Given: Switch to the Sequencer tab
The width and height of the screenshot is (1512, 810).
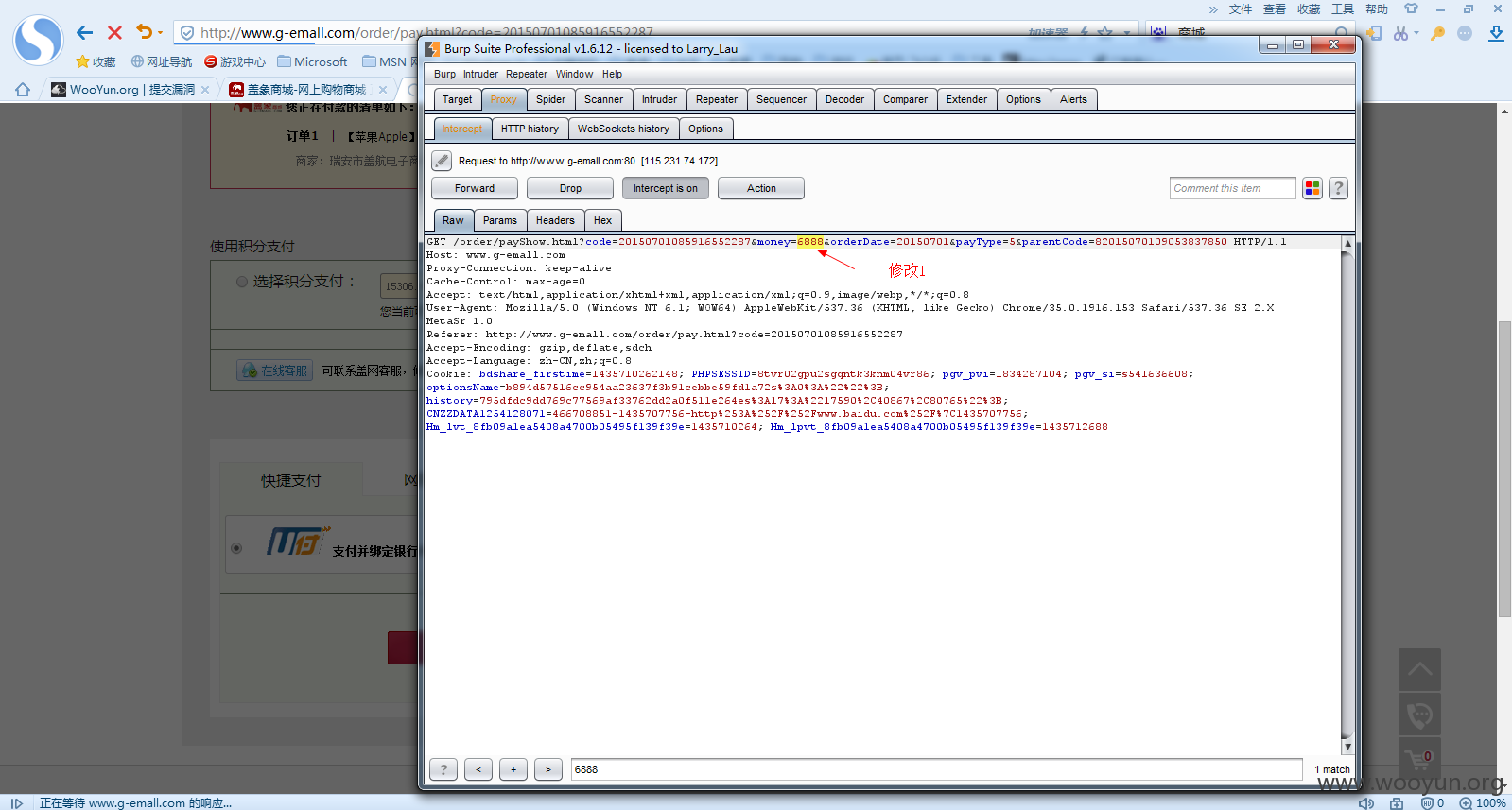Looking at the screenshot, I should [x=781, y=99].
